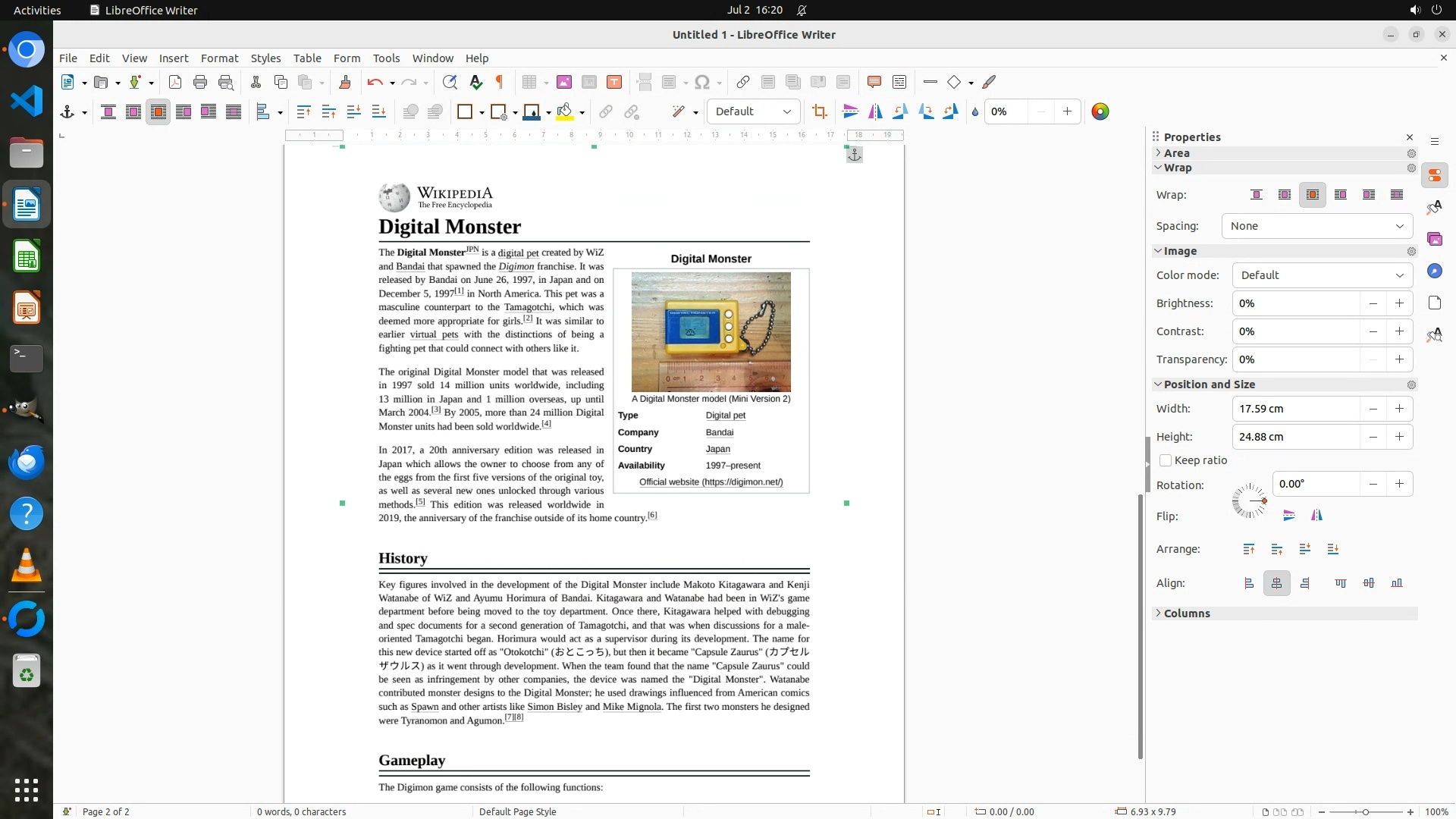
Task: Select the Optimal wrap option in sidebar
Action: [x=1313, y=195]
